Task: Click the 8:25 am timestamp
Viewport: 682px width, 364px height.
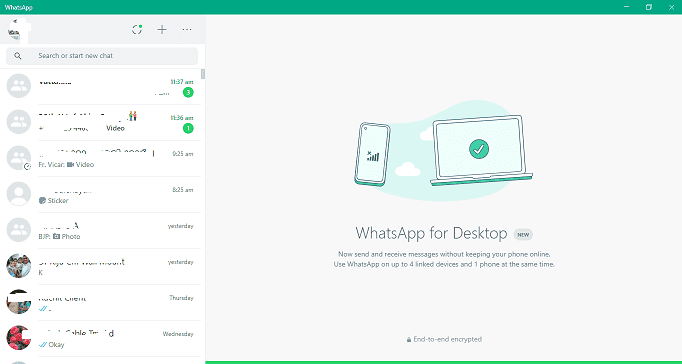Action: click(183, 190)
